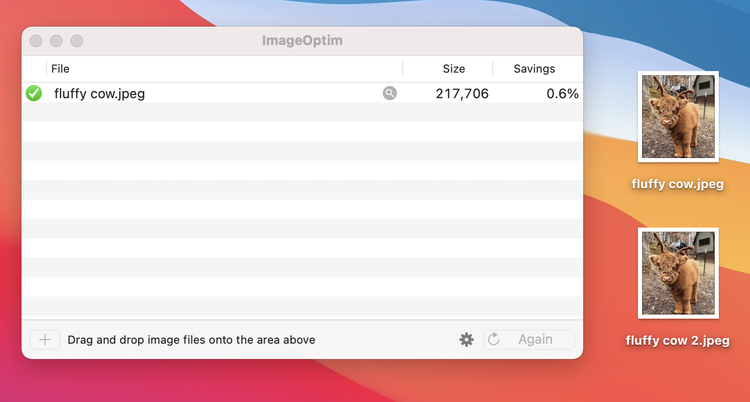Select the fluffy cow 2.jpeg desktop thumbnail
The width and height of the screenshot is (750, 402).
(678, 273)
